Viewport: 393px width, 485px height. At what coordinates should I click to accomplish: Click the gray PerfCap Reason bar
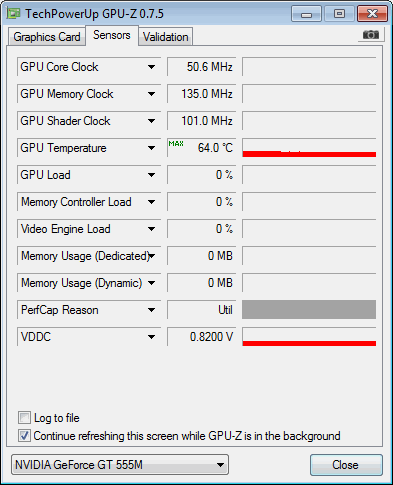click(309, 310)
